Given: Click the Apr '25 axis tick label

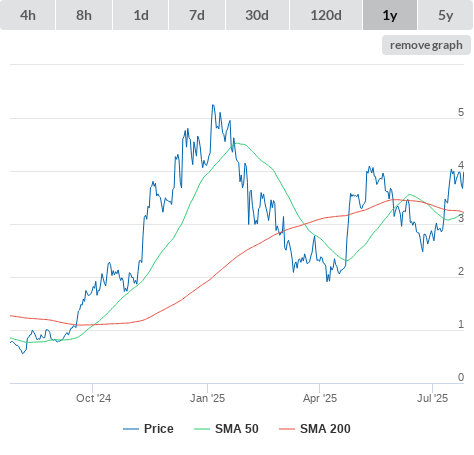Looking at the screenshot, I should click(x=320, y=398).
